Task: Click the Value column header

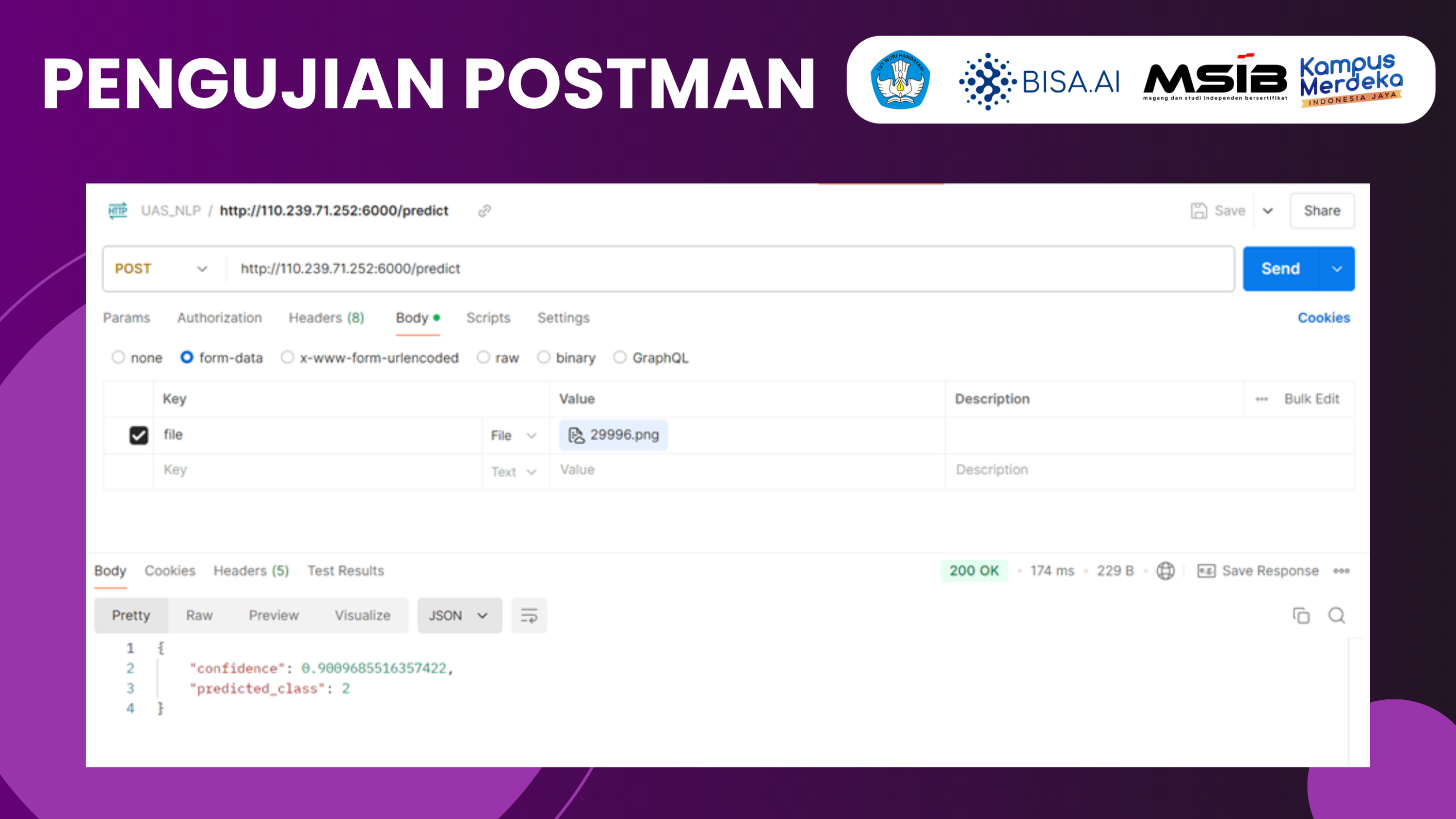Action: (576, 399)
